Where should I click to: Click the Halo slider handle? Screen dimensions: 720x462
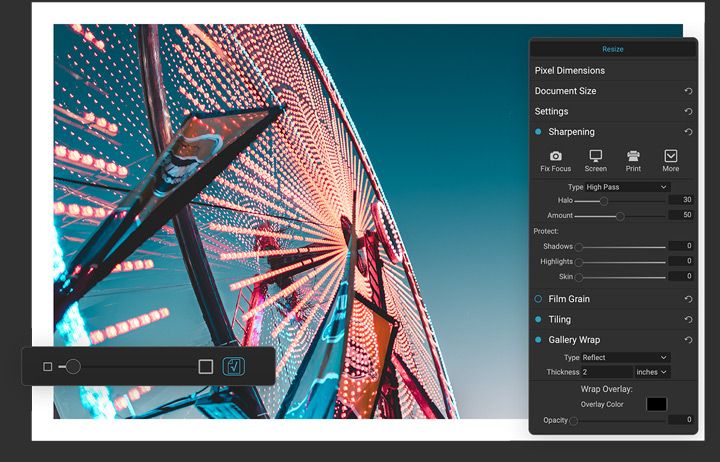point(604,201)
